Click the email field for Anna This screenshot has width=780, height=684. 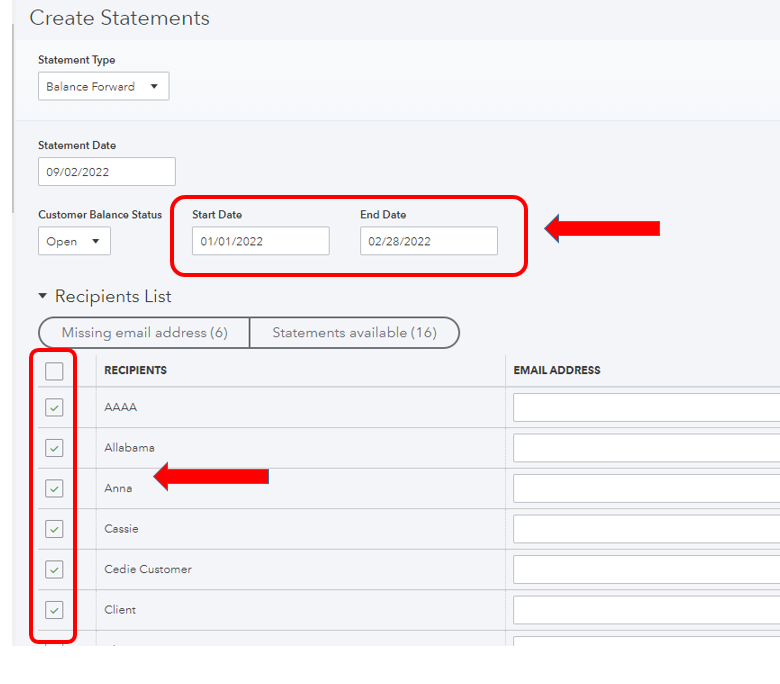coord(646,489)
